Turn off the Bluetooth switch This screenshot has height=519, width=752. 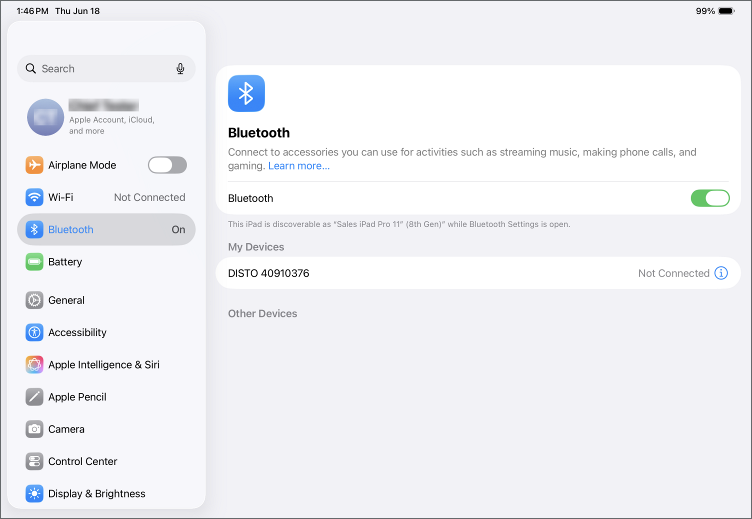pos(710,198)
